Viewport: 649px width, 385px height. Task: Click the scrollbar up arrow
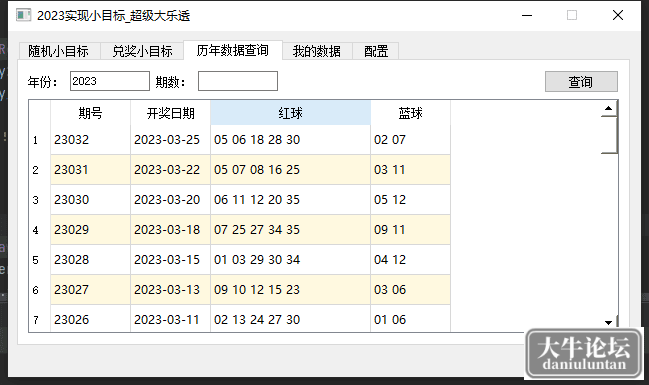click(x=608, y=108)
